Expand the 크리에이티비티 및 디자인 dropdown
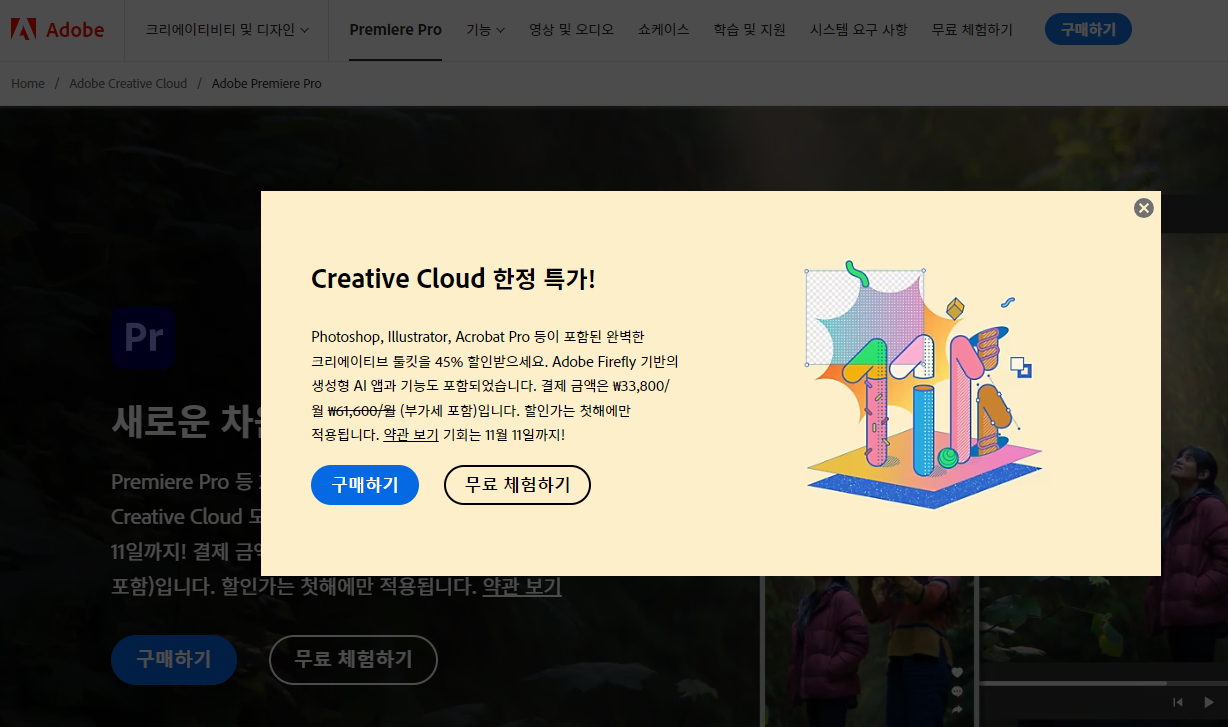Viewport: 1228px width, 727px height. click(x=227, y=30)
